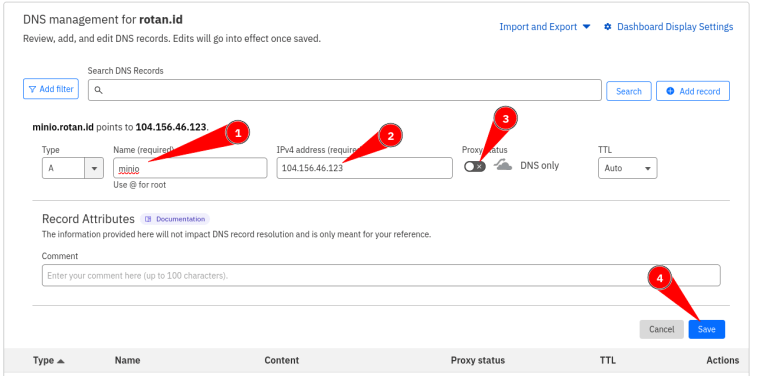This screenshot has height=376, width=760.
Task: Save the DNS record
Action: (x=707, y=329)
